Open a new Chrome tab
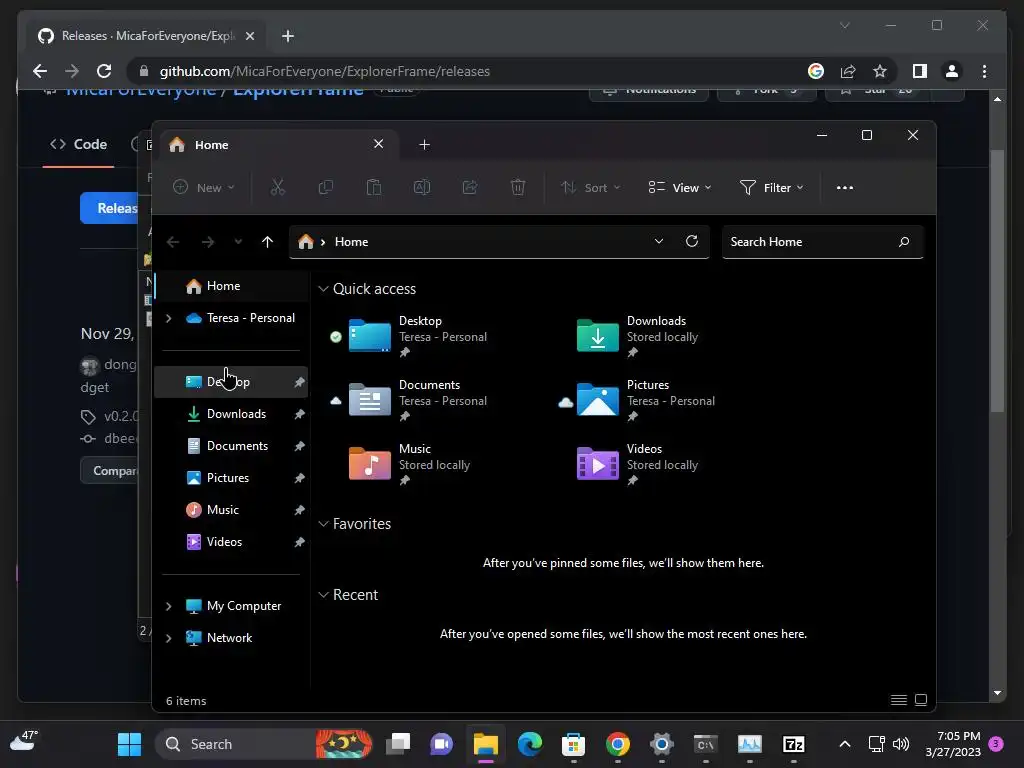Viewport: 1024px width, 768px height. click(288, 36)
